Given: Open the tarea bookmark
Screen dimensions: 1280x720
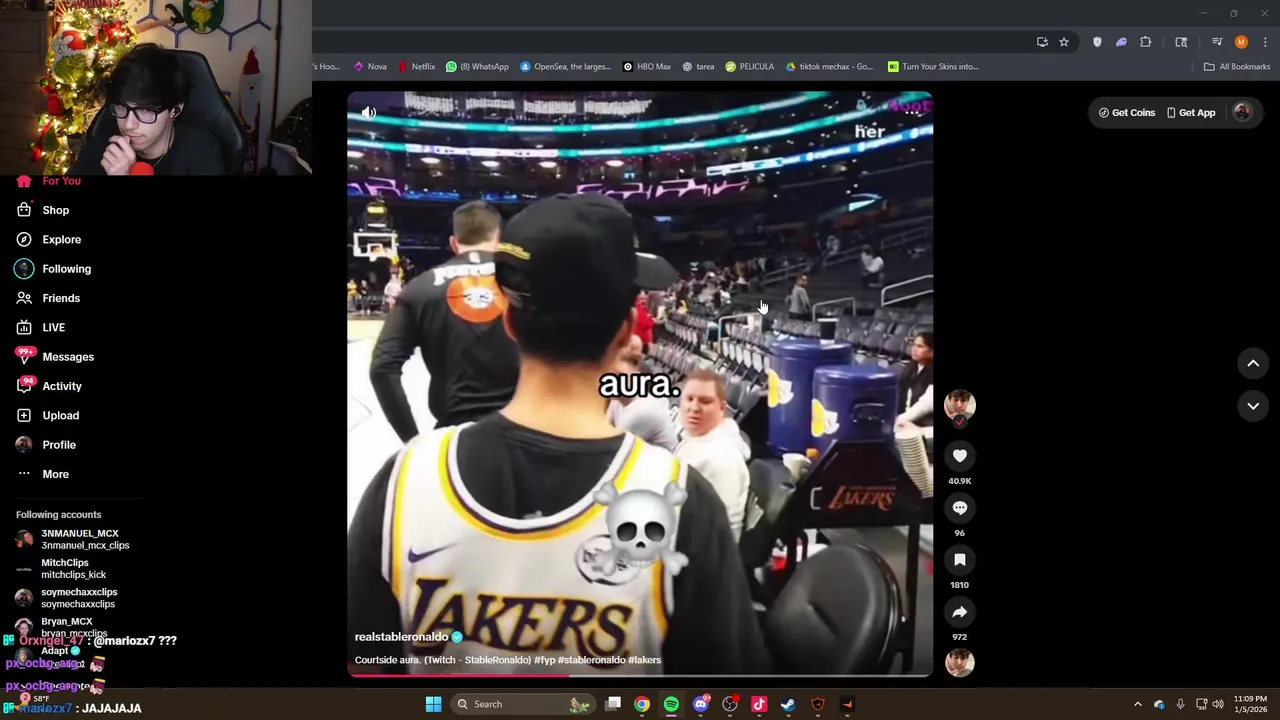Looking at the screenshot, I should coord(698,67).
